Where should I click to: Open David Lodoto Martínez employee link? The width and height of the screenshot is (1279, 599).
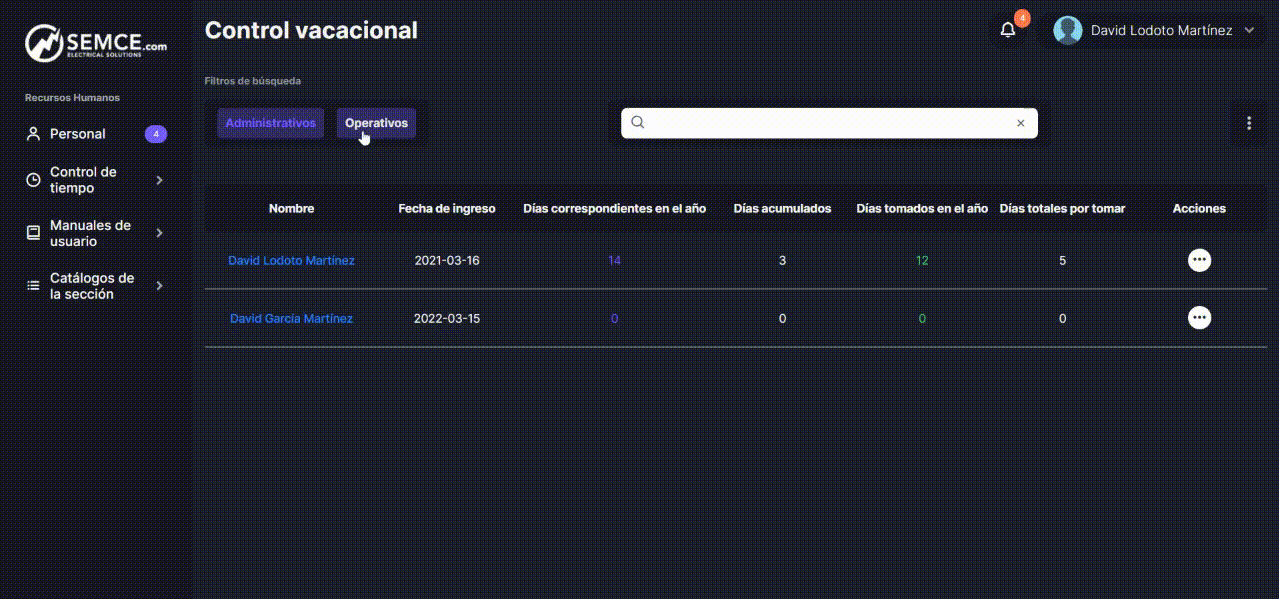point(291,260)
